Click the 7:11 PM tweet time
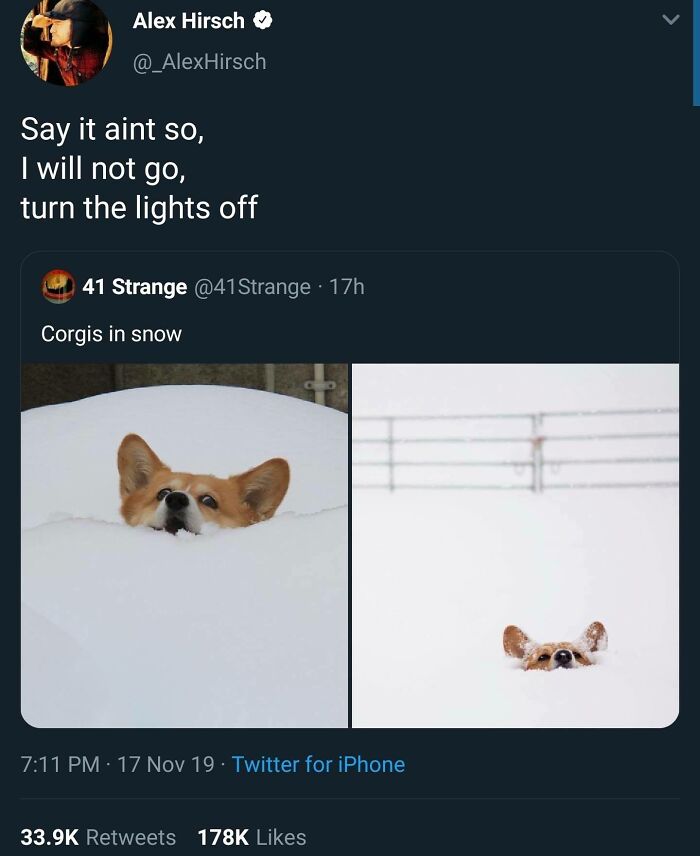 (x=59, y=764)
